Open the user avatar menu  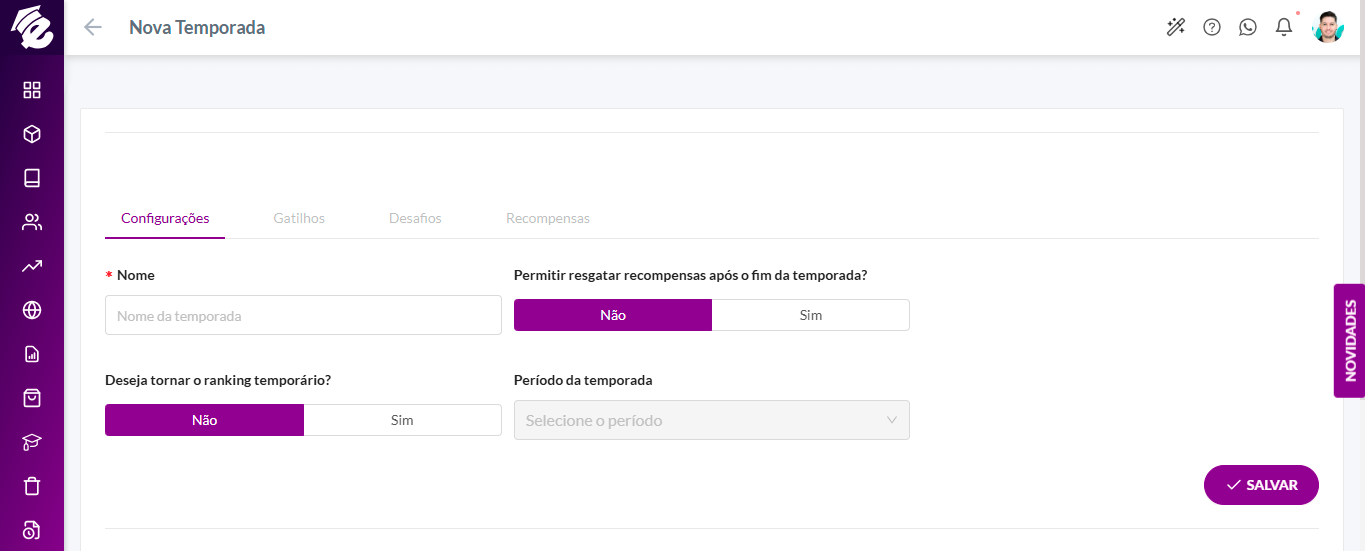(1328, 27)
